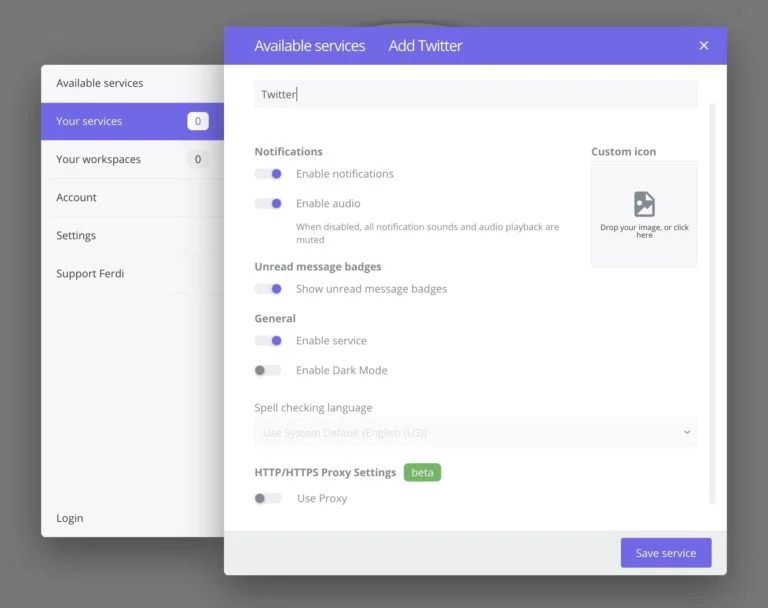768x608 pixels.
Task: Click the Notifications section heading
Action: (x=288, y=152)
